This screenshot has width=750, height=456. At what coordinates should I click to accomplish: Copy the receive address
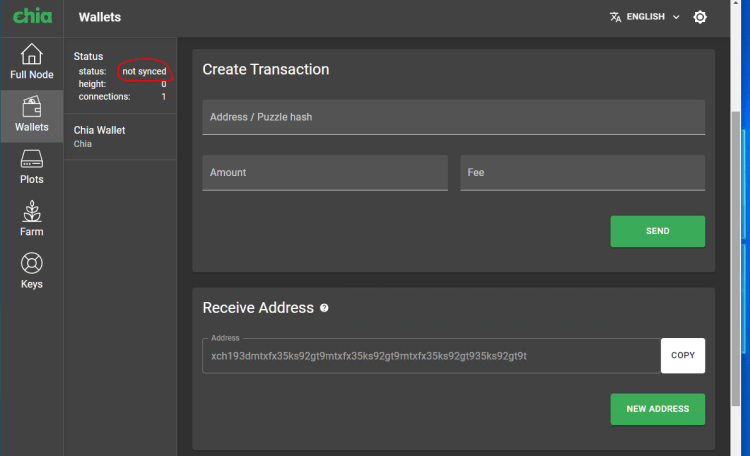[682, 355]
